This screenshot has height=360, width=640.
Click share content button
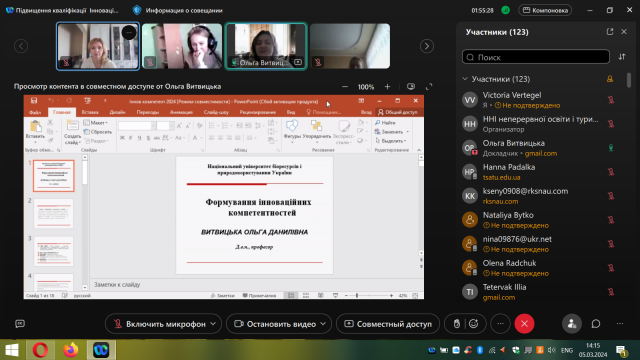coord(388,324)
